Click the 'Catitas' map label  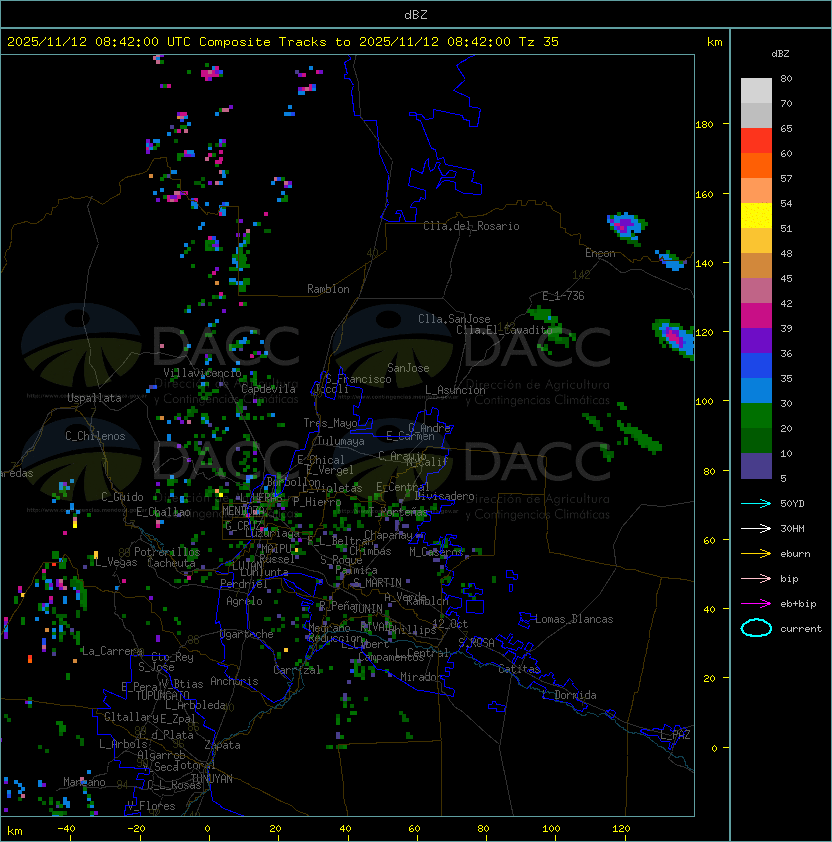pos(519,669)
